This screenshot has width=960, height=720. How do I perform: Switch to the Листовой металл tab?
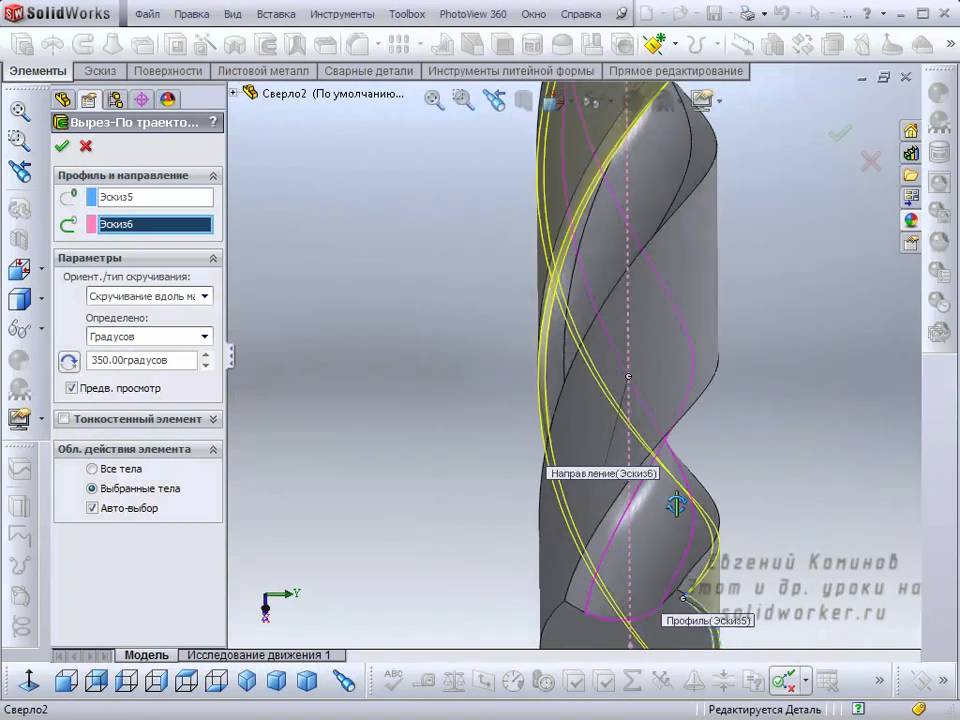pyautogui.click(x=263, y=71)
